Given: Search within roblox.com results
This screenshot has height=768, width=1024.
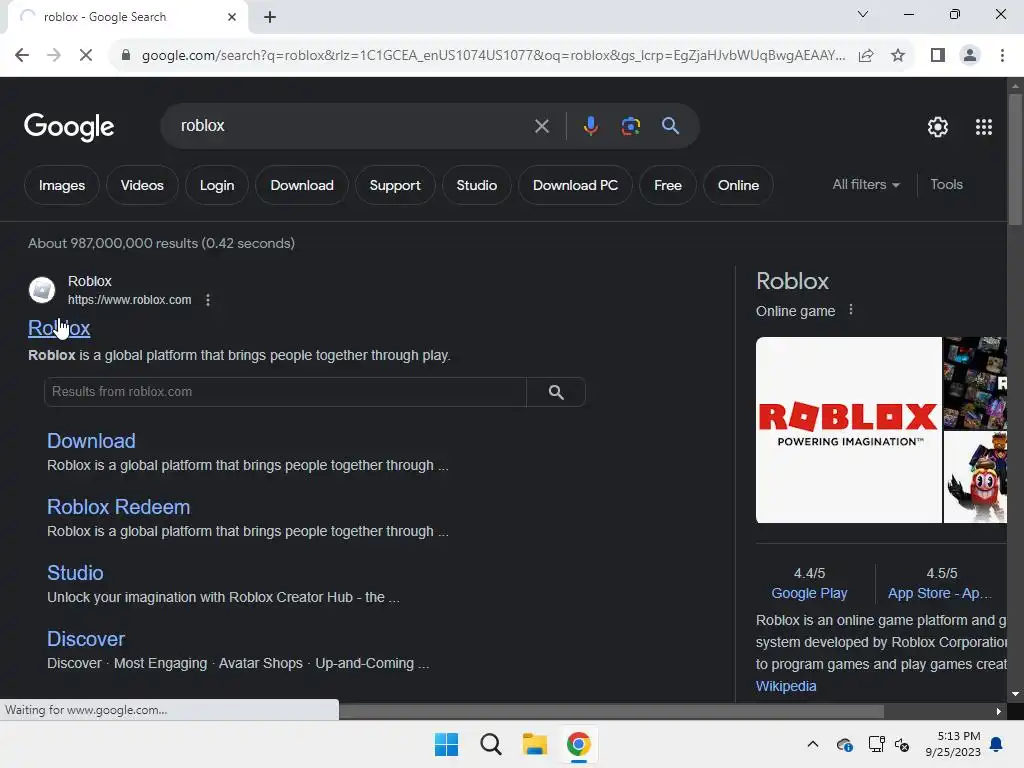Looking at the screenshot, I should coord(556,392).
